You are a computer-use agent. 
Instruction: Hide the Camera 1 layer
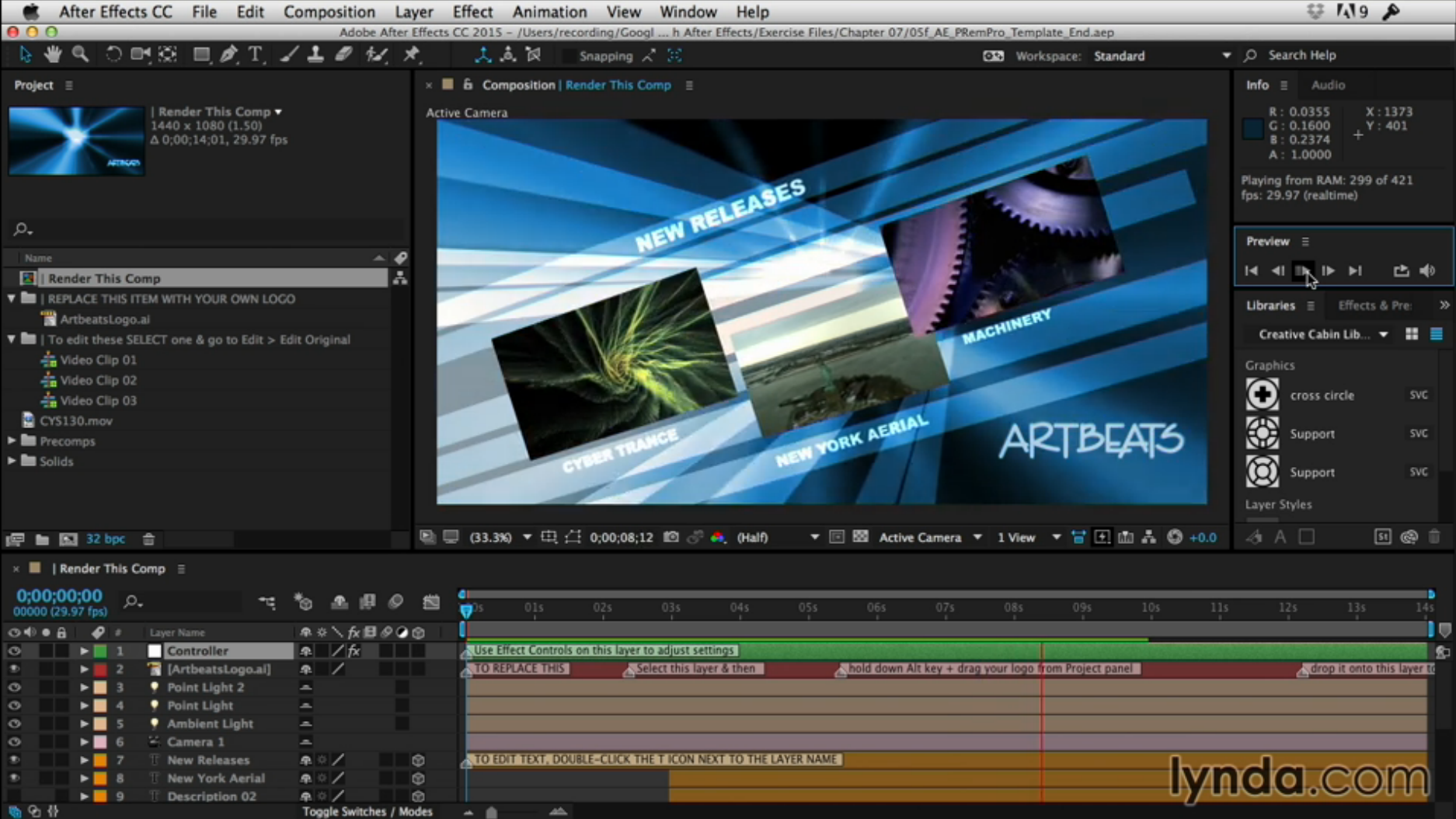point(14,742)
